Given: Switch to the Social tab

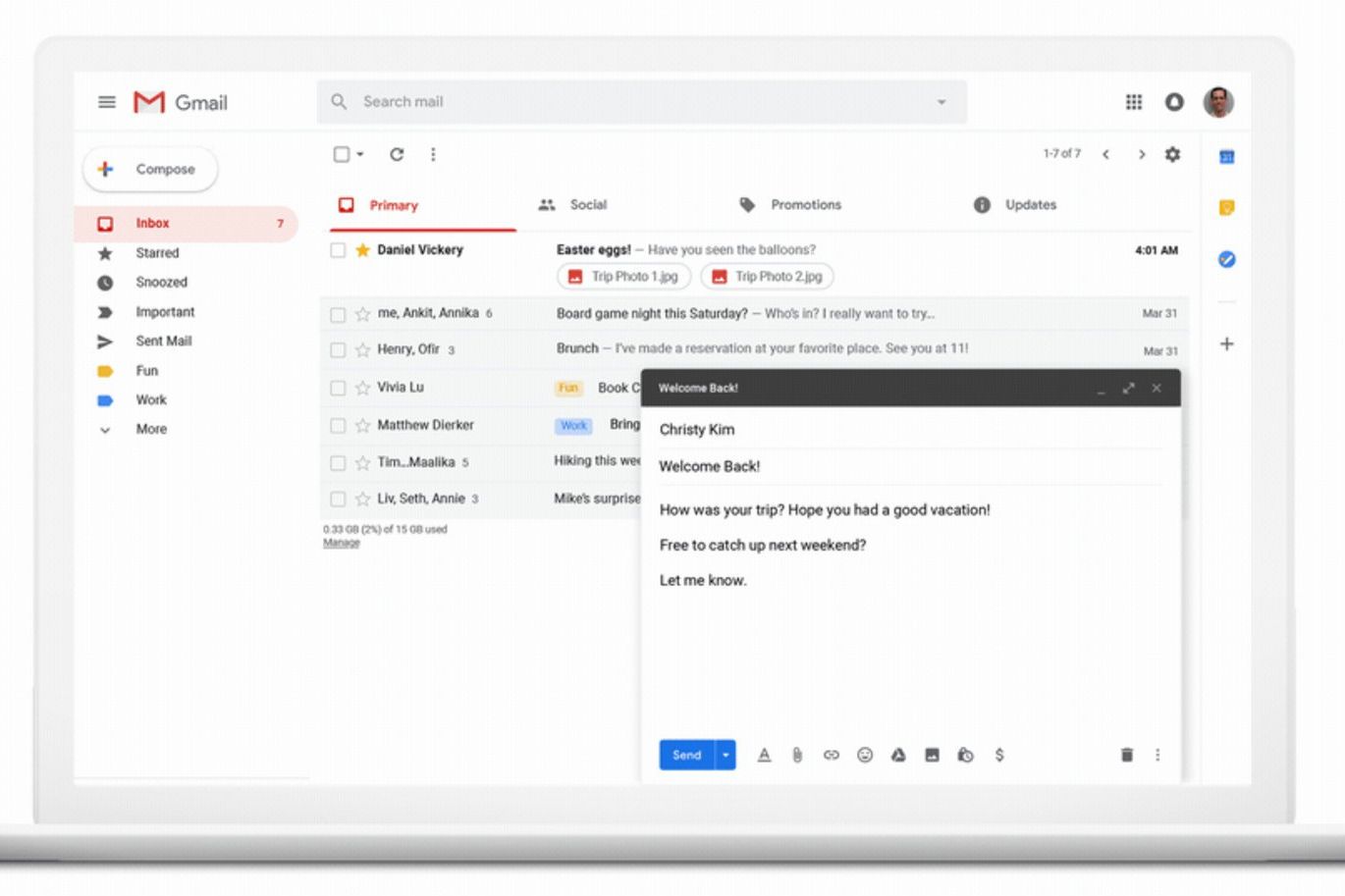Looking at the screenshot, I should (573, 205).
